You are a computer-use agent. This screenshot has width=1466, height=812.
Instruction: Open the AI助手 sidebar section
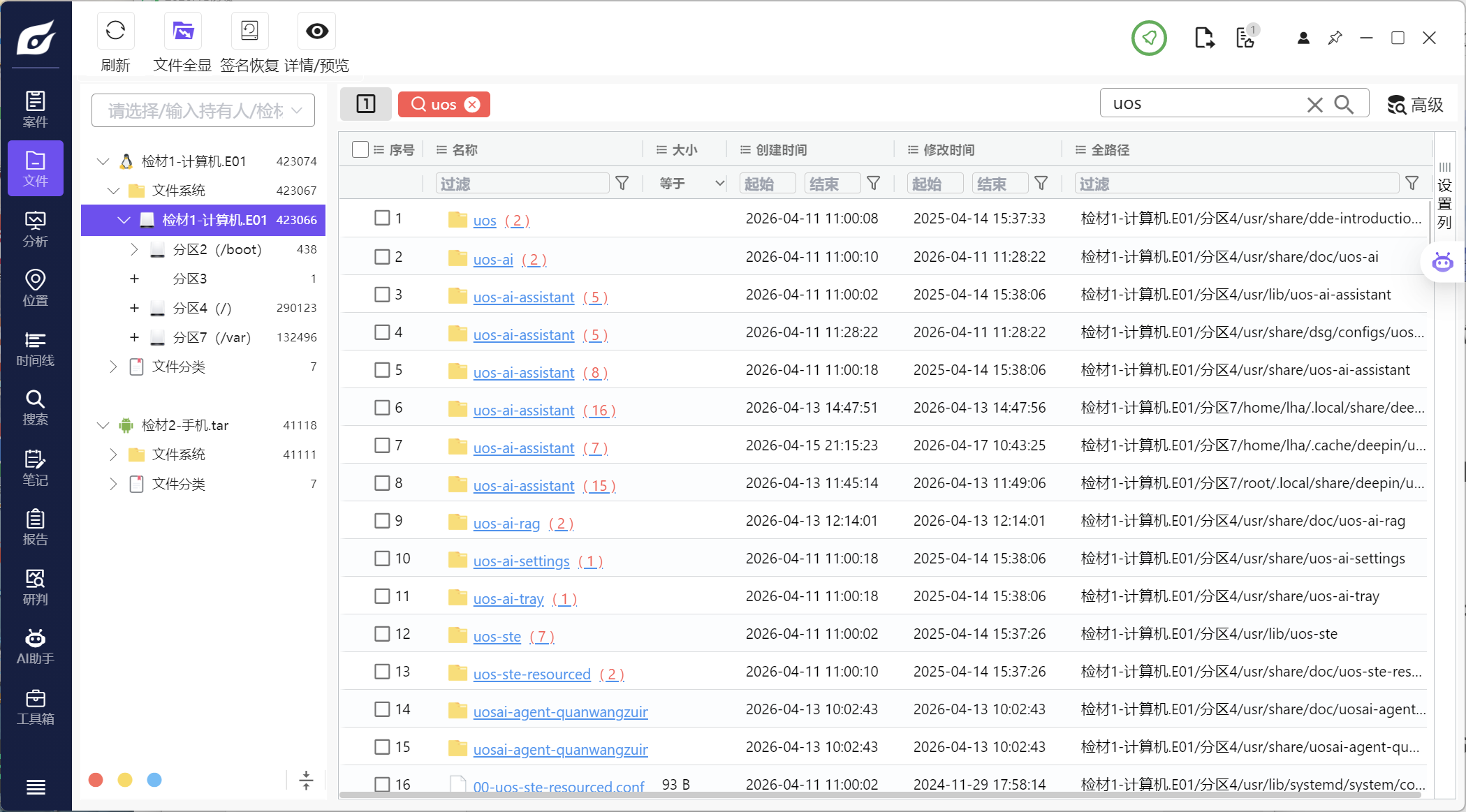pyautogui.click(x=36, y=647)
